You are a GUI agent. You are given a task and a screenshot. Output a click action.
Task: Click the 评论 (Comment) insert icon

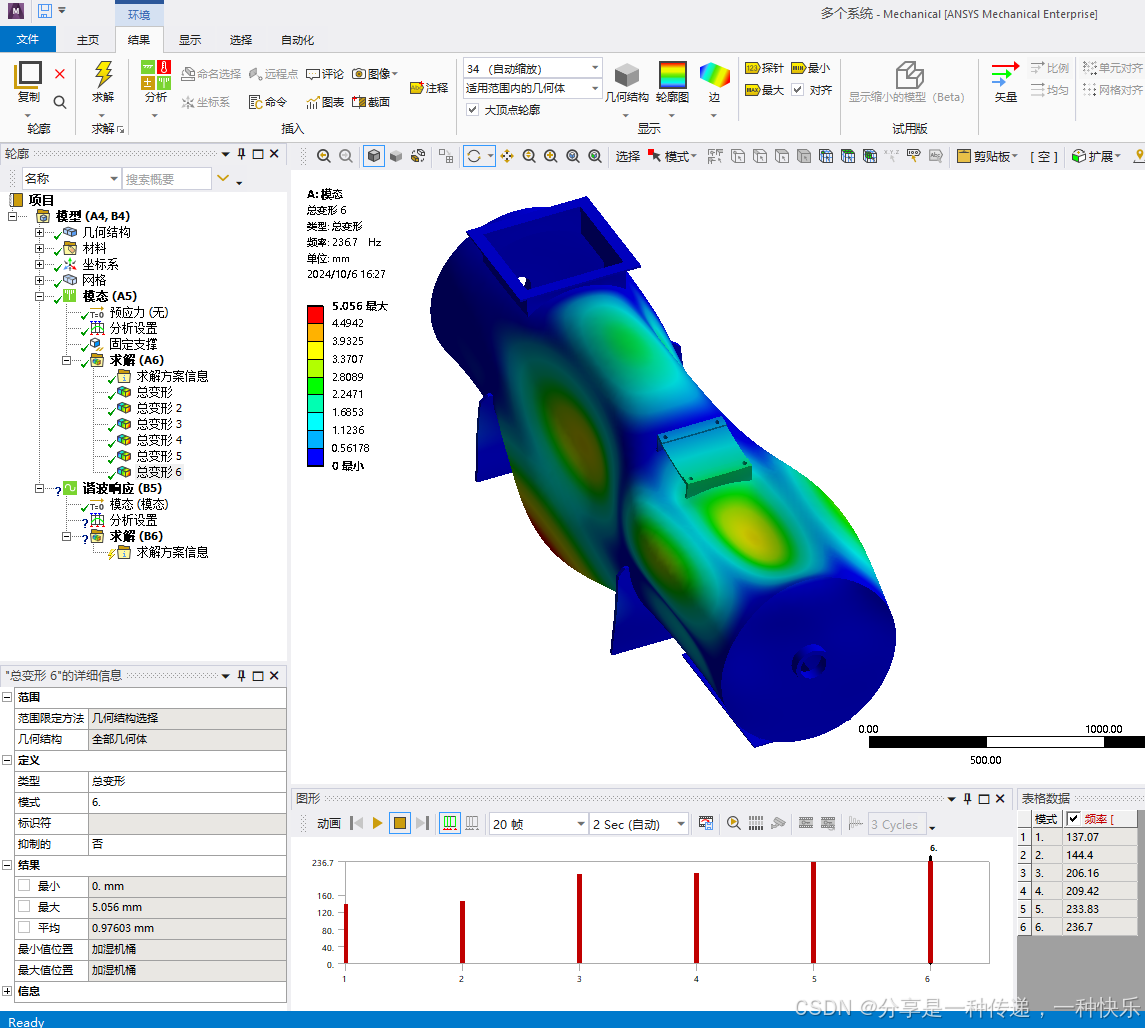tap(313, 74)
